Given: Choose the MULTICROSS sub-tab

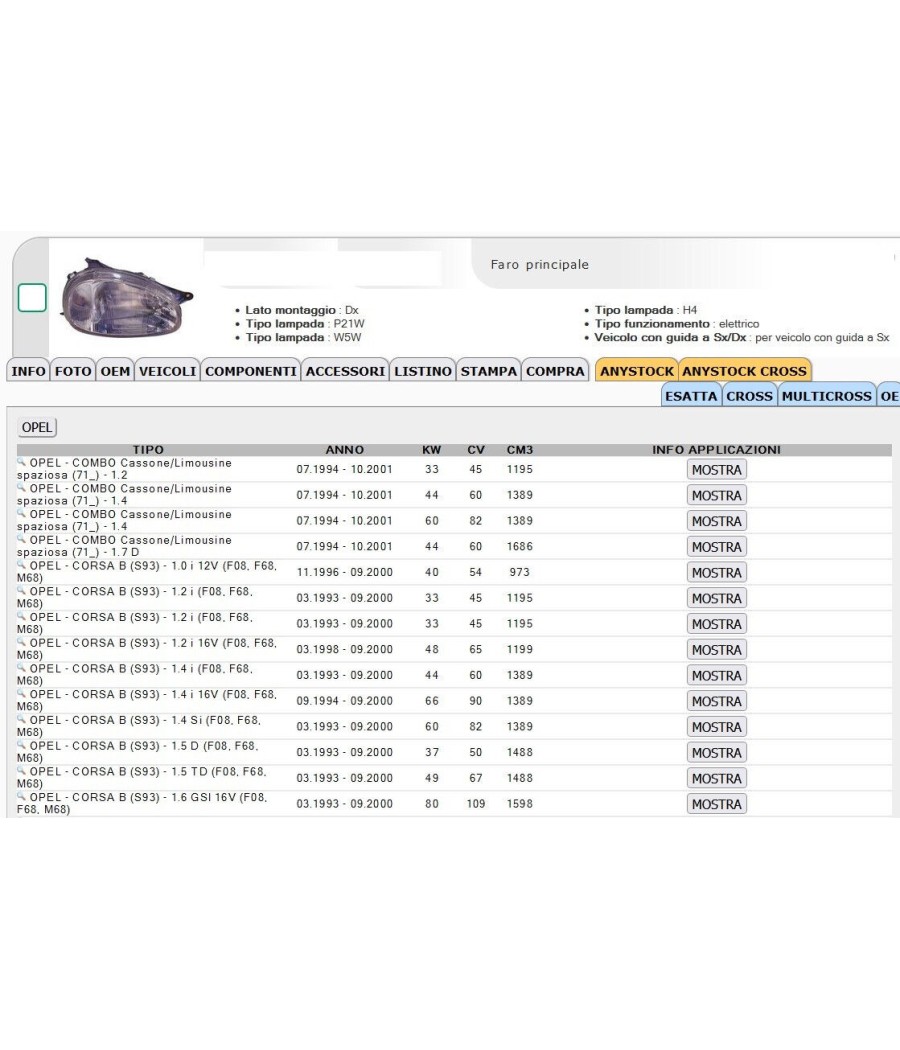Looking at the screenshot, I should [826, 396].
